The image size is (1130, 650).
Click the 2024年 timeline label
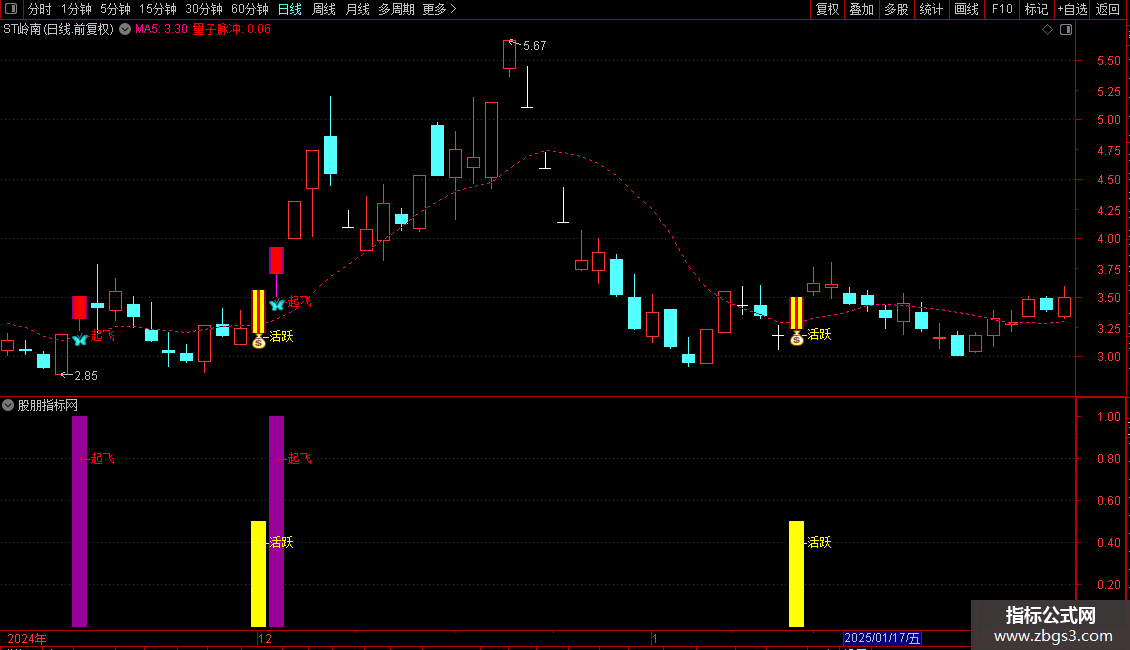pos(27,639)
